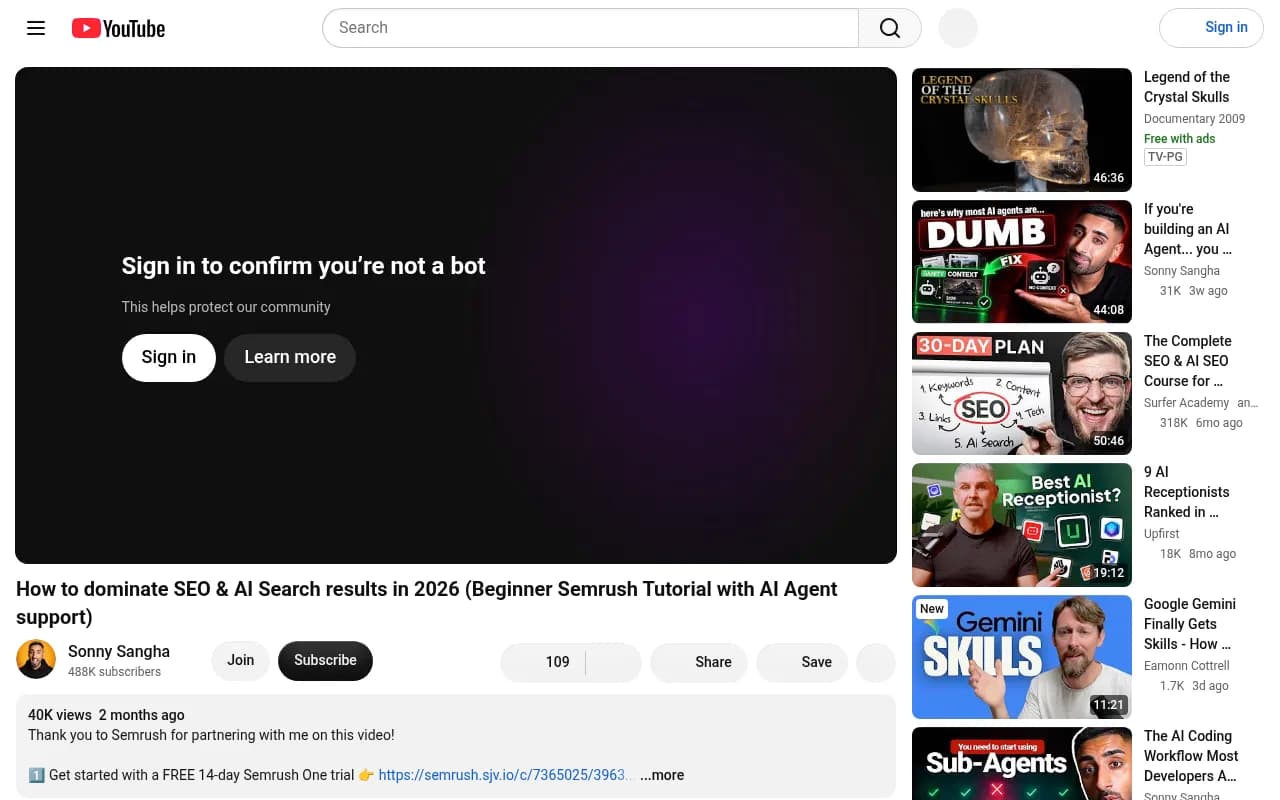Share this video
This screenshot has width=1280, height=800.
tap(699, 662)
